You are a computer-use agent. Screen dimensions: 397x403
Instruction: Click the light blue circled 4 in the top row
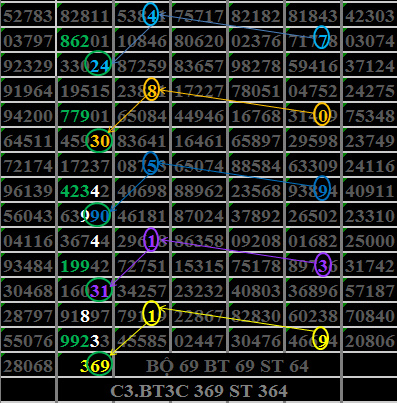tap(151, 15)
